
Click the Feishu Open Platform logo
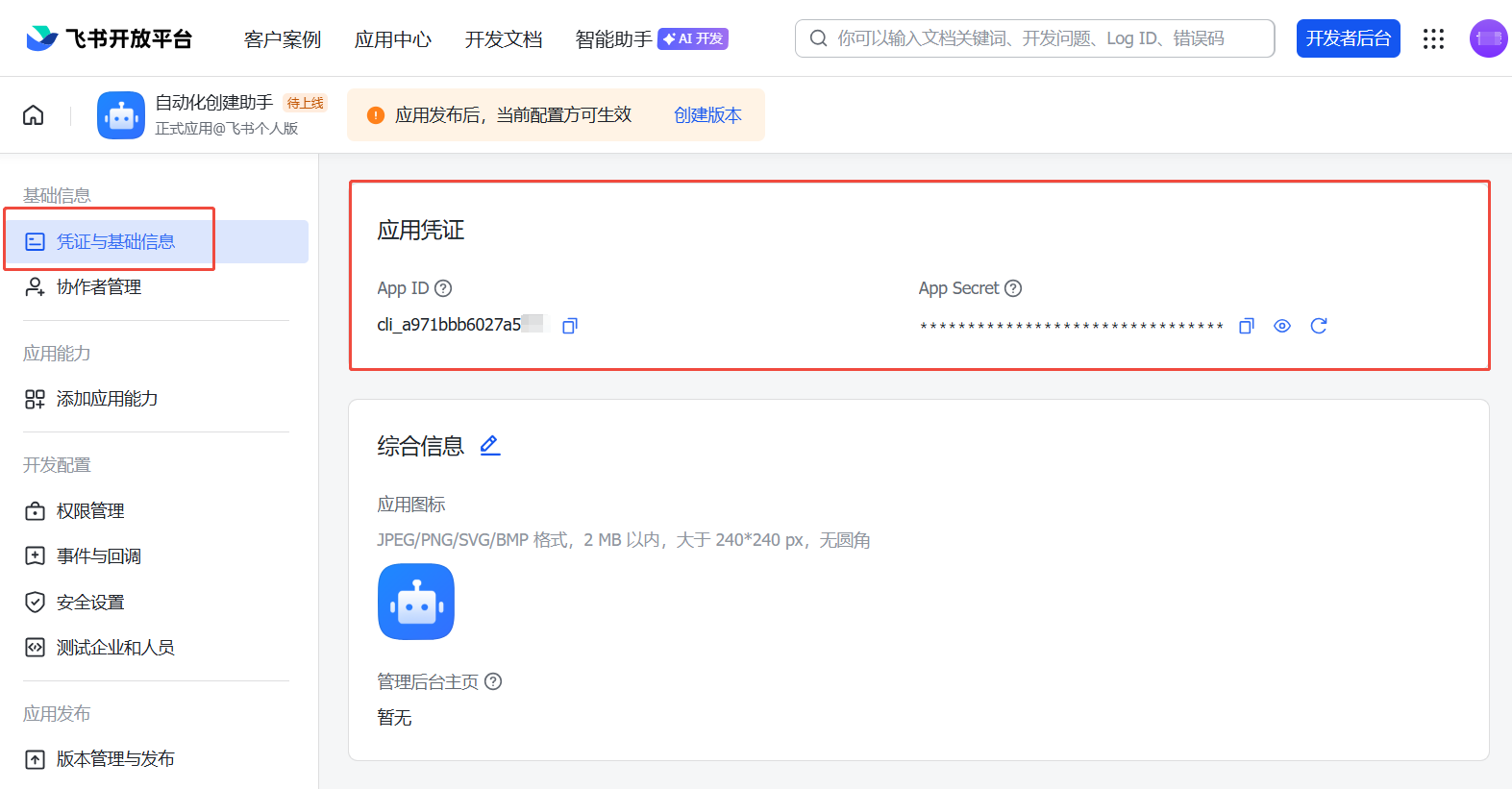click(x=109, y=38)
